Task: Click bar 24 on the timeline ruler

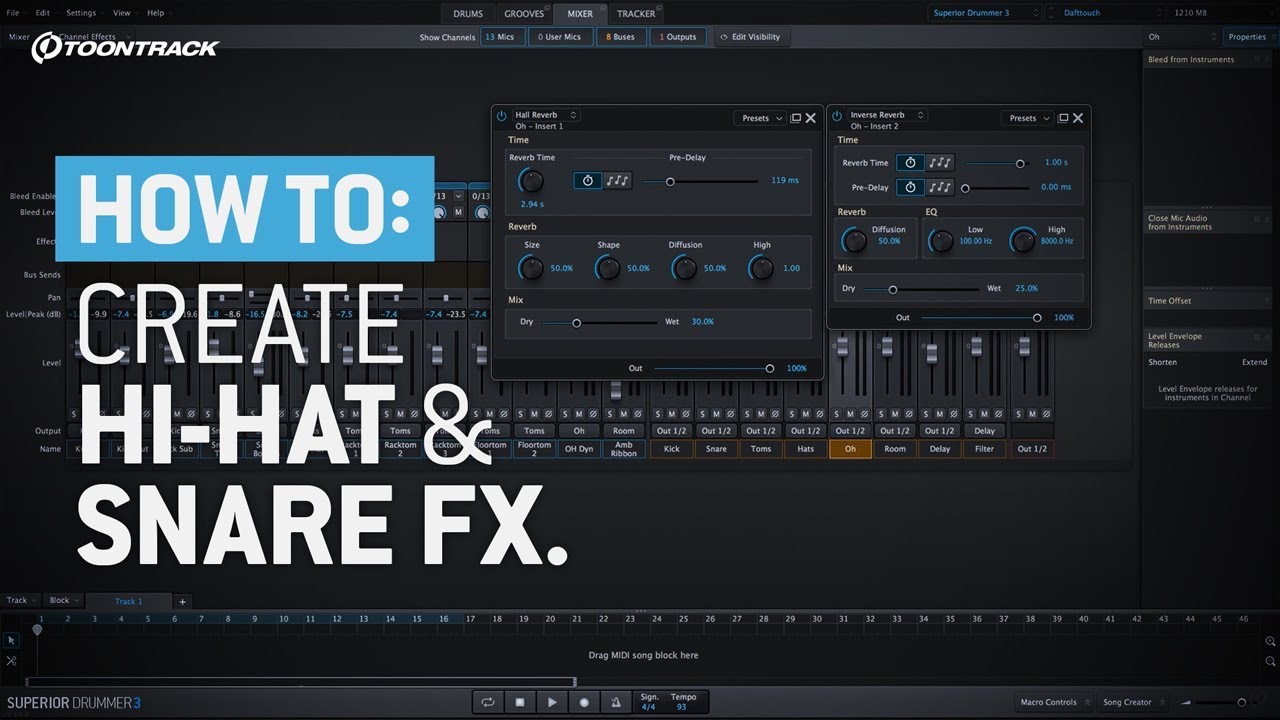Action: pos(657,619)
